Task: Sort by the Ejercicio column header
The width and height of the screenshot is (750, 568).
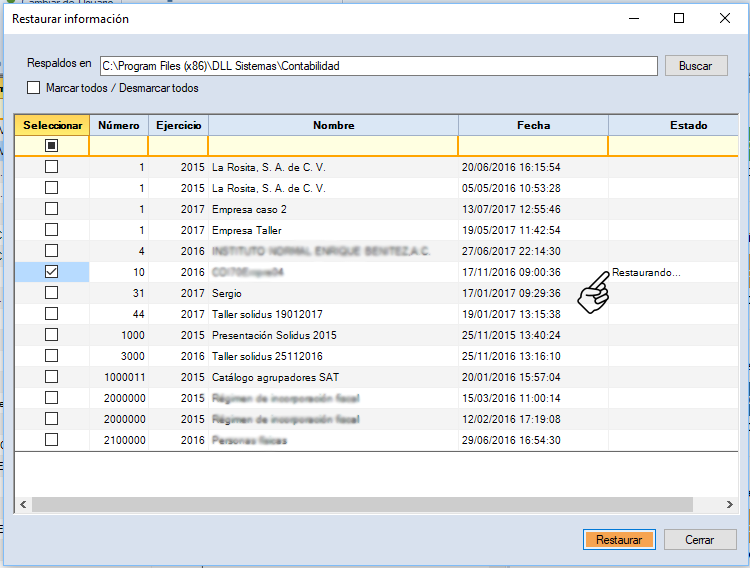Action: tap(178, 126)
